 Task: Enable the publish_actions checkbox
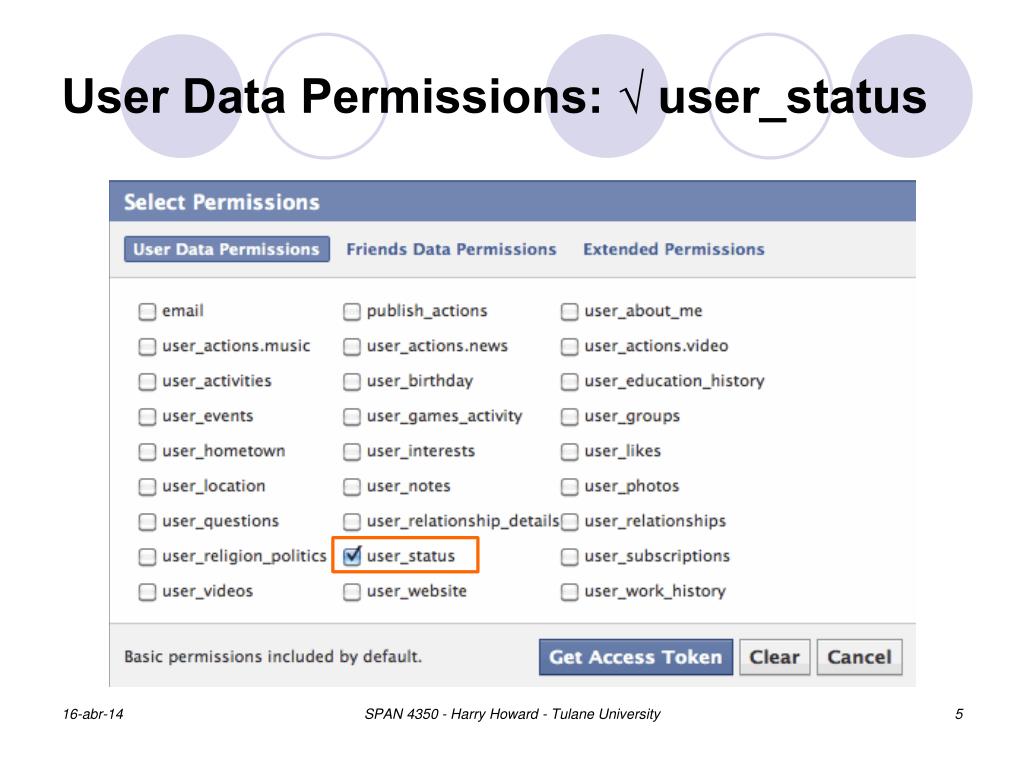click(x=352, y=311)
